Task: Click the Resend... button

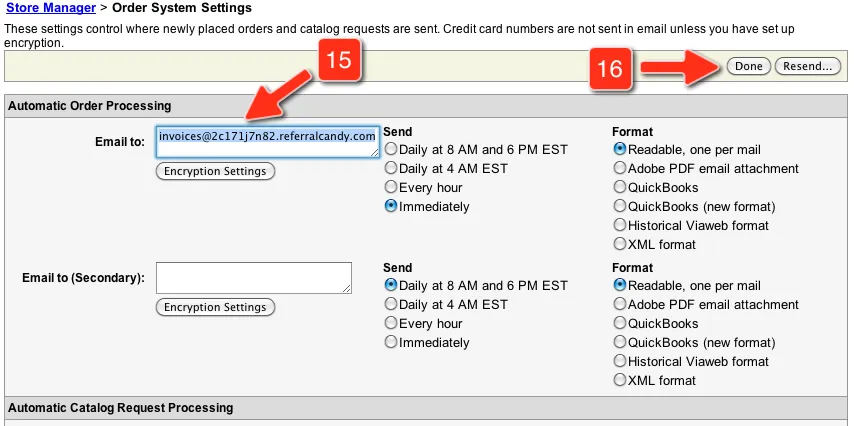Action: pos(807,66)
